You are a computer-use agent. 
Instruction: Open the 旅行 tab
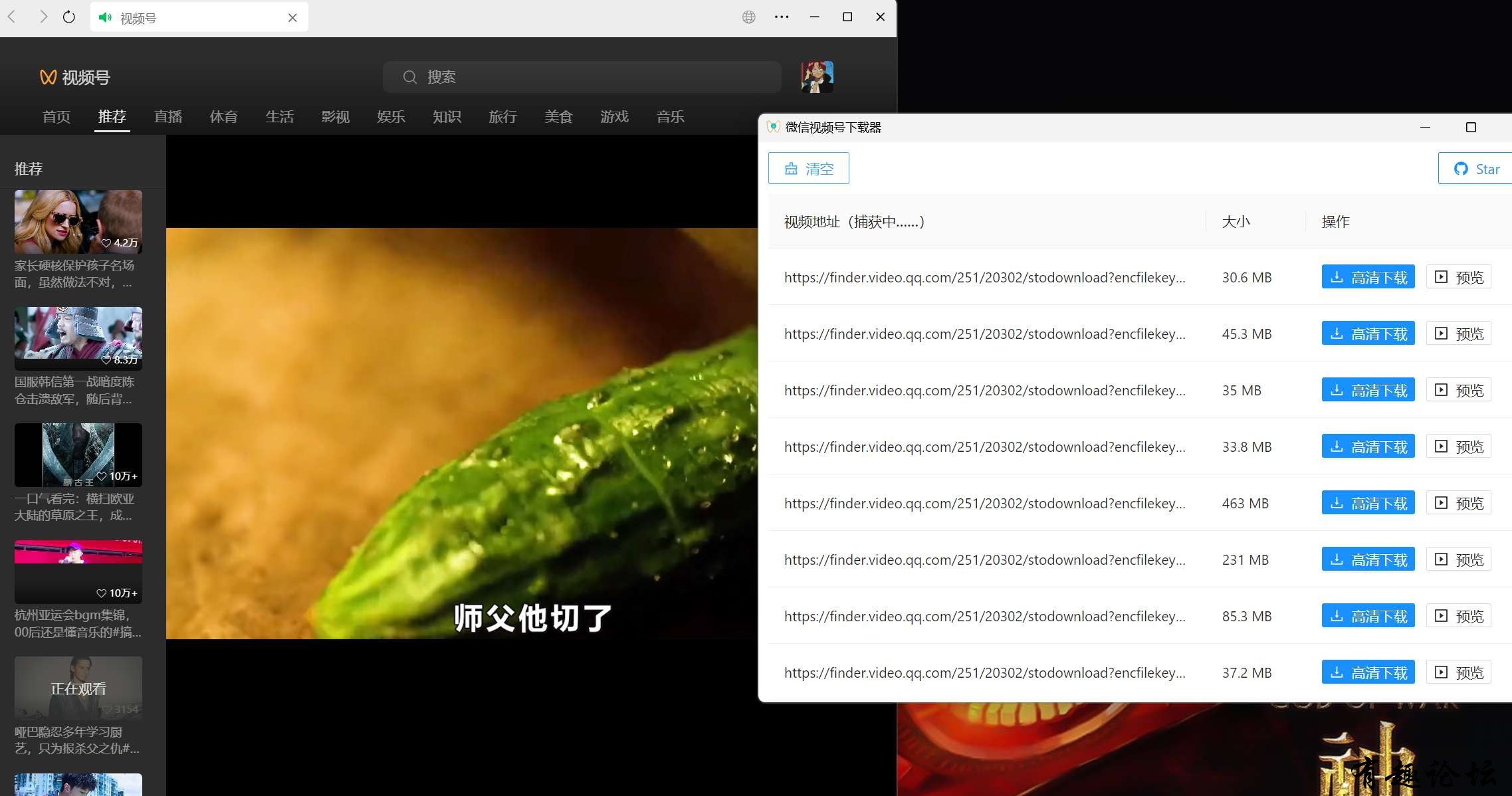[x=503, y=117]
